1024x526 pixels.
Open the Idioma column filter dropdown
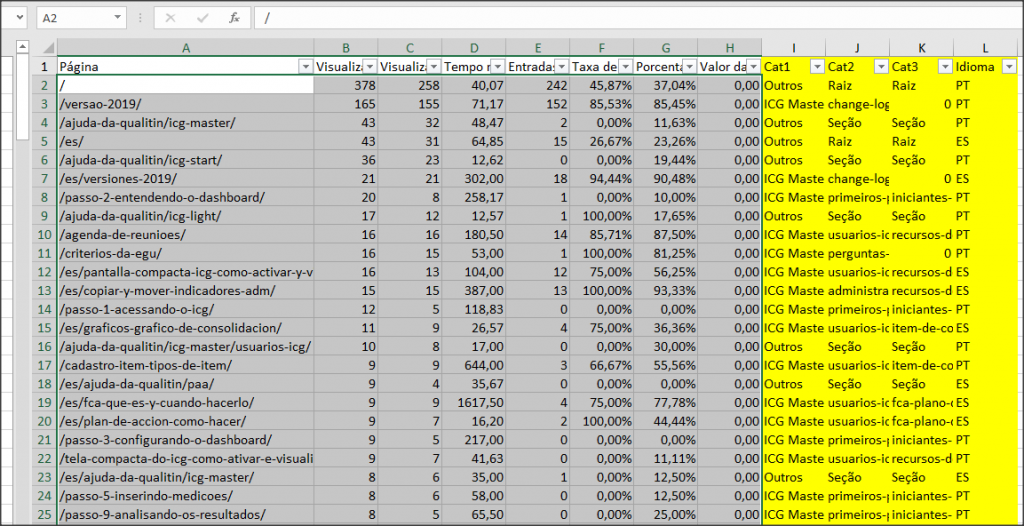(1009, 67)
